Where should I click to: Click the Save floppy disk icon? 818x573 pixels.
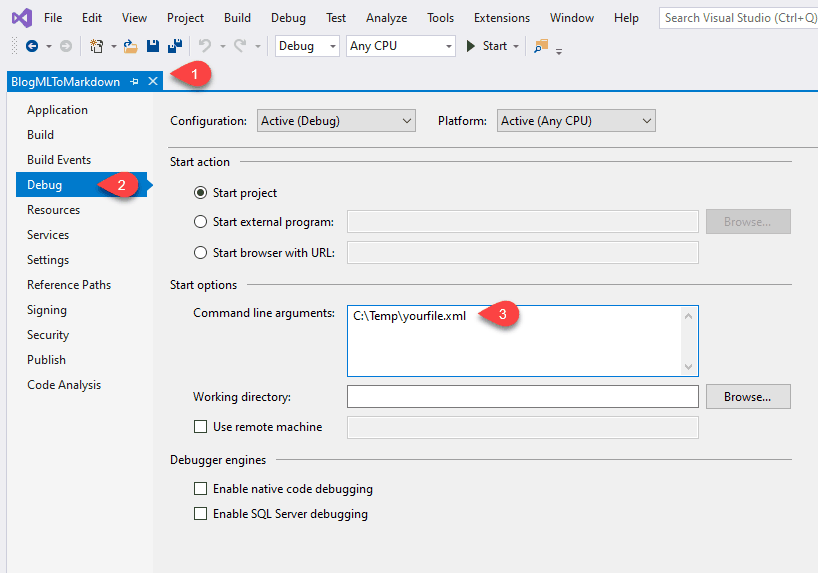pos(153,46)
